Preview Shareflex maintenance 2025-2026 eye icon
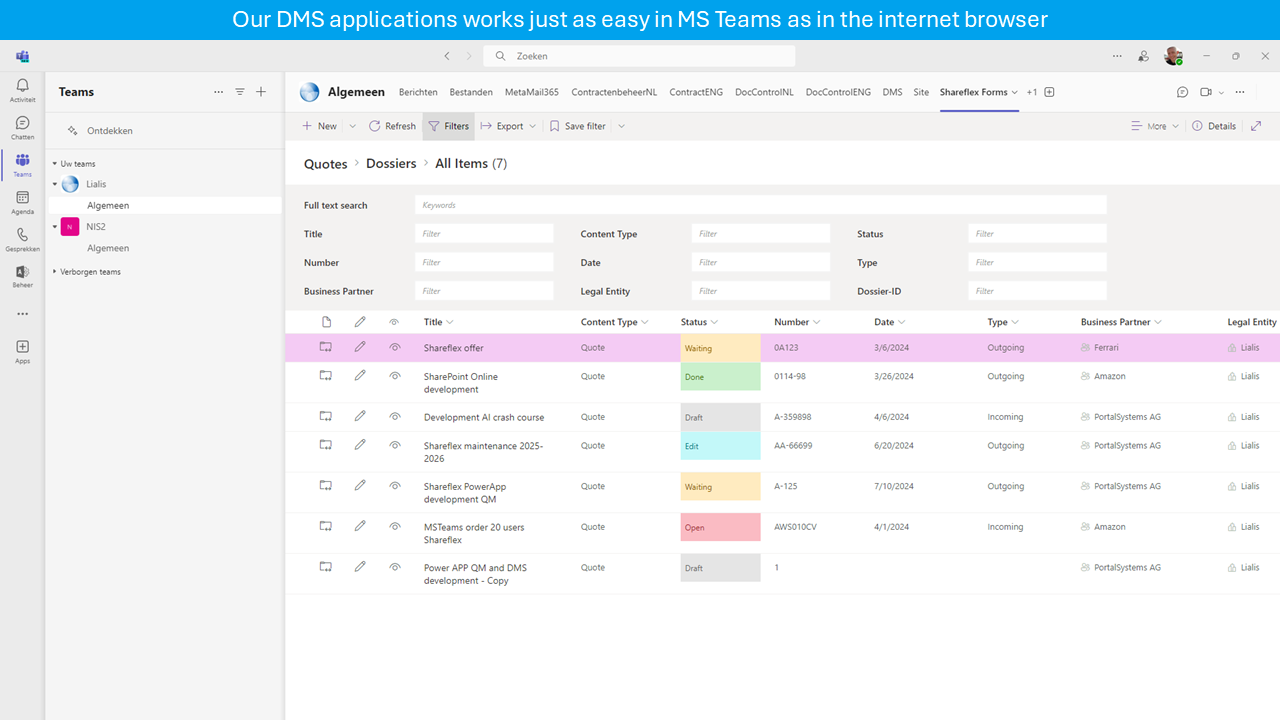The height and width of the screenshot is (720, 1280). tap(395, 445)
